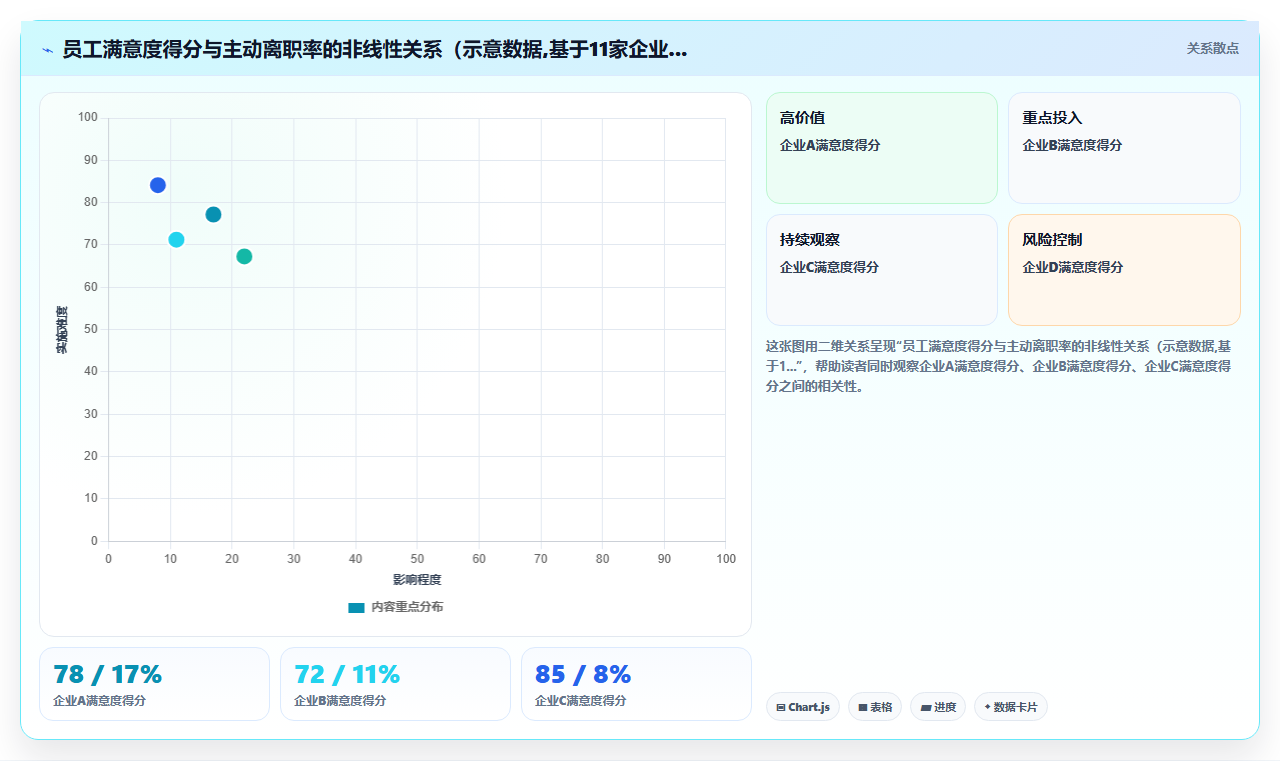Click the 内容重点分布 legend label
Screen dimensions: 1280x761
(407, 607)
